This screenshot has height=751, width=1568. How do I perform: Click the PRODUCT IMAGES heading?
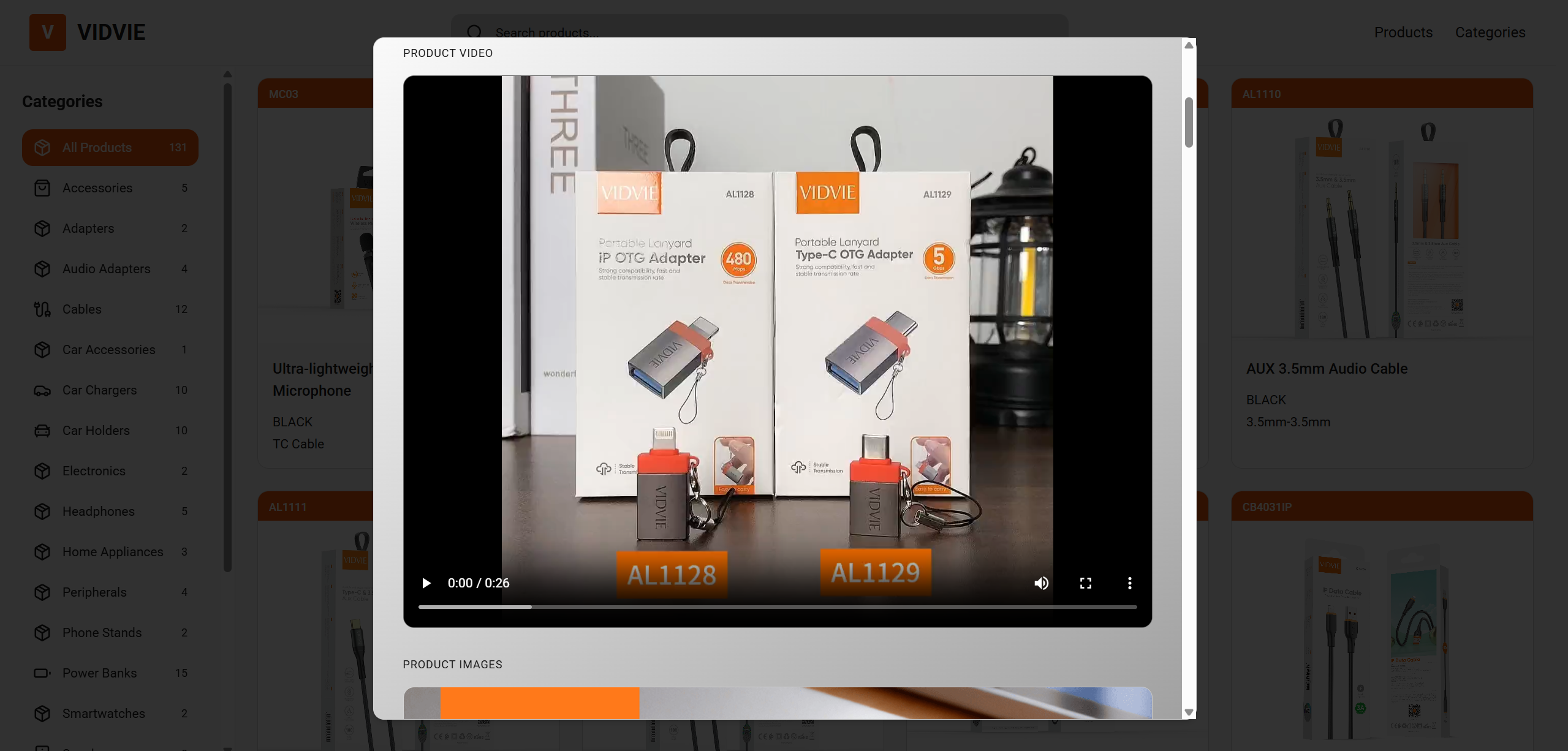pyautogui.click(x=453, y=665)
